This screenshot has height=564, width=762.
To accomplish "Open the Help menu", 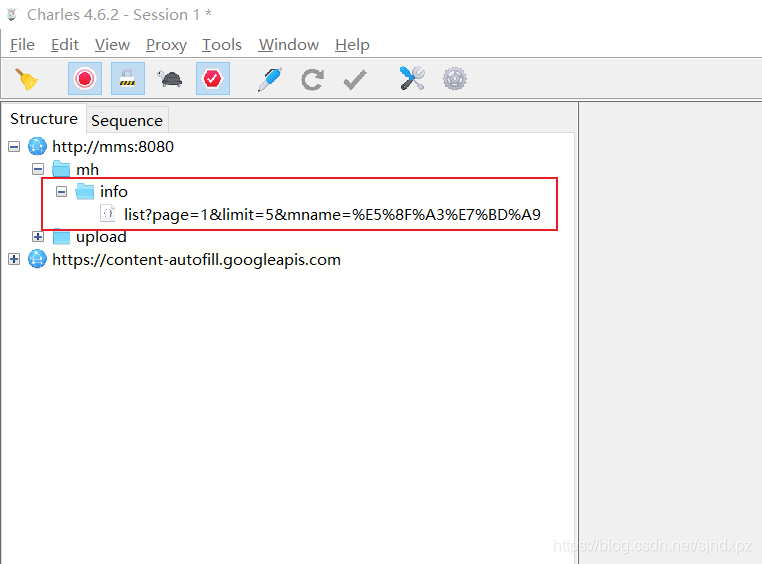I will pyautogui.click(x=352, y=45).
